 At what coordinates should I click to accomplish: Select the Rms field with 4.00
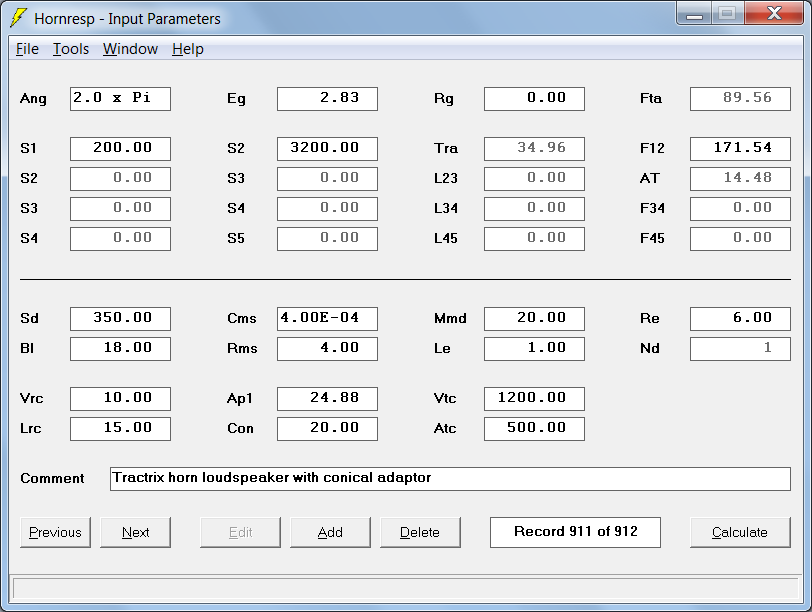(x=327, y=349)
